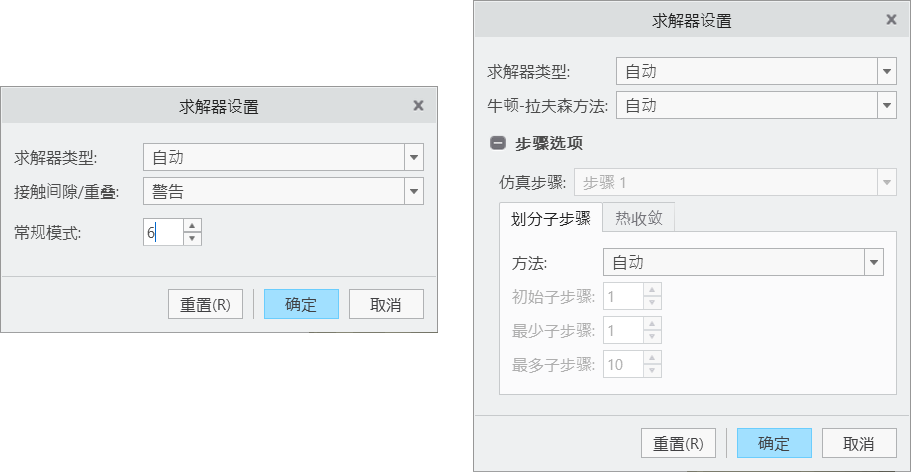Open 求解器类型 dropdown above 牛顿-拉夫森方法
The image size is (911, 472).
coord(886,71)
